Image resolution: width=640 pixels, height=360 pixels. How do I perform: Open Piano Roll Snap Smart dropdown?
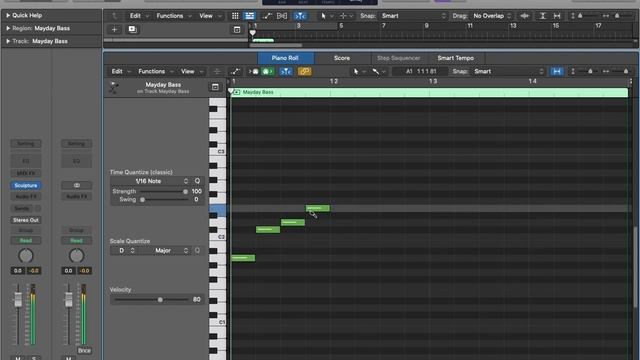point(509,71)
